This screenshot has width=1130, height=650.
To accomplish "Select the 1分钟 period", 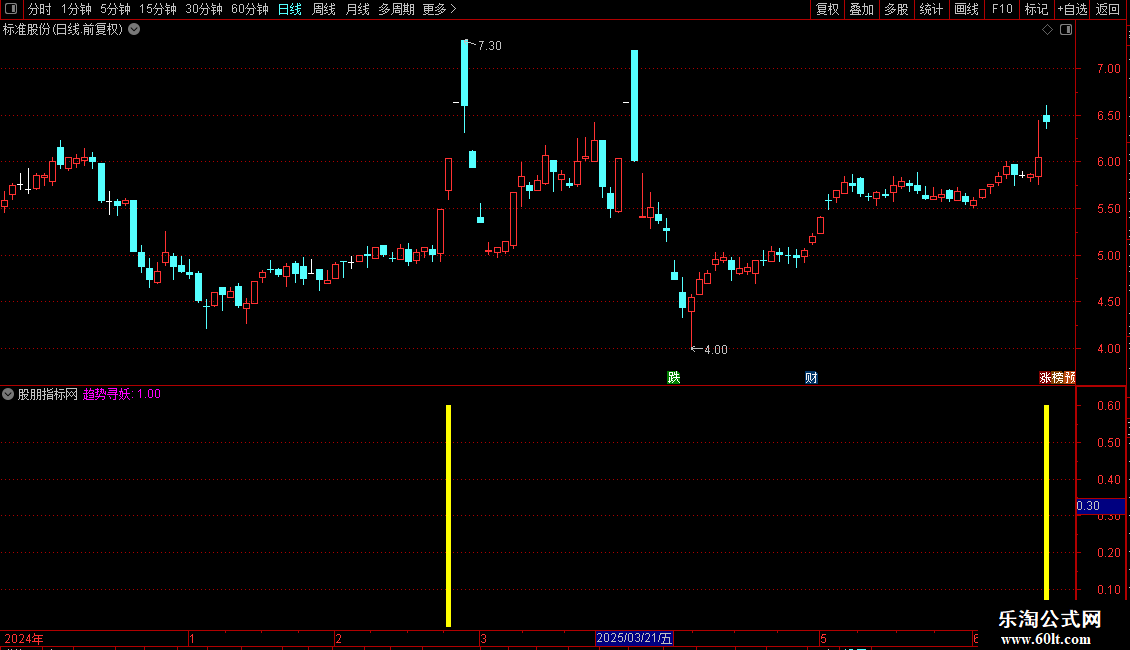I will coord(76,9).
